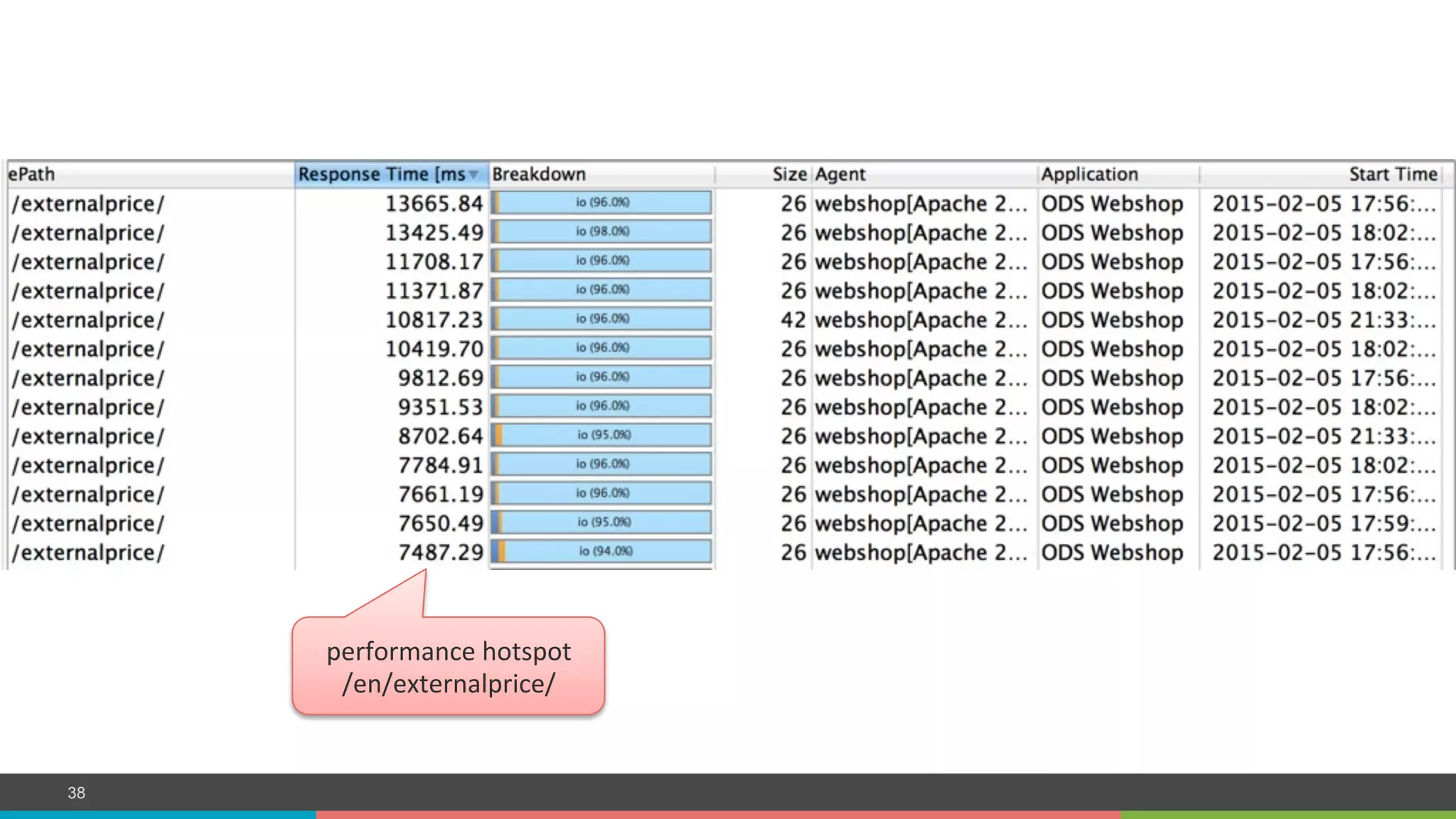Select the 13425.49 response time cell
The width and height of the screenshot is (1456, 819).
[x=434, y=232]
